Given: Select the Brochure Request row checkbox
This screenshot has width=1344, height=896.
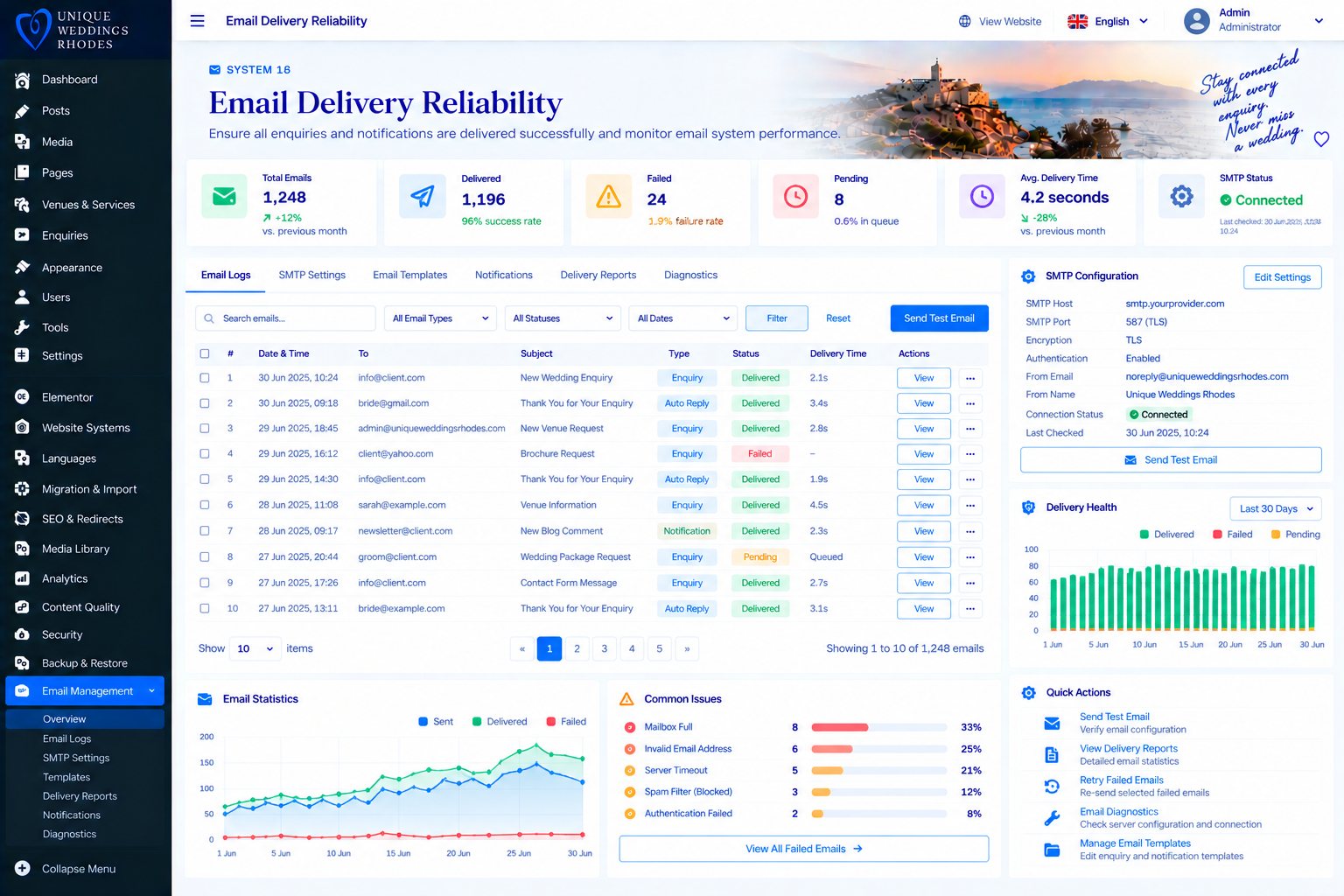Looking at the screenshot, I should [x=205, y=454].
